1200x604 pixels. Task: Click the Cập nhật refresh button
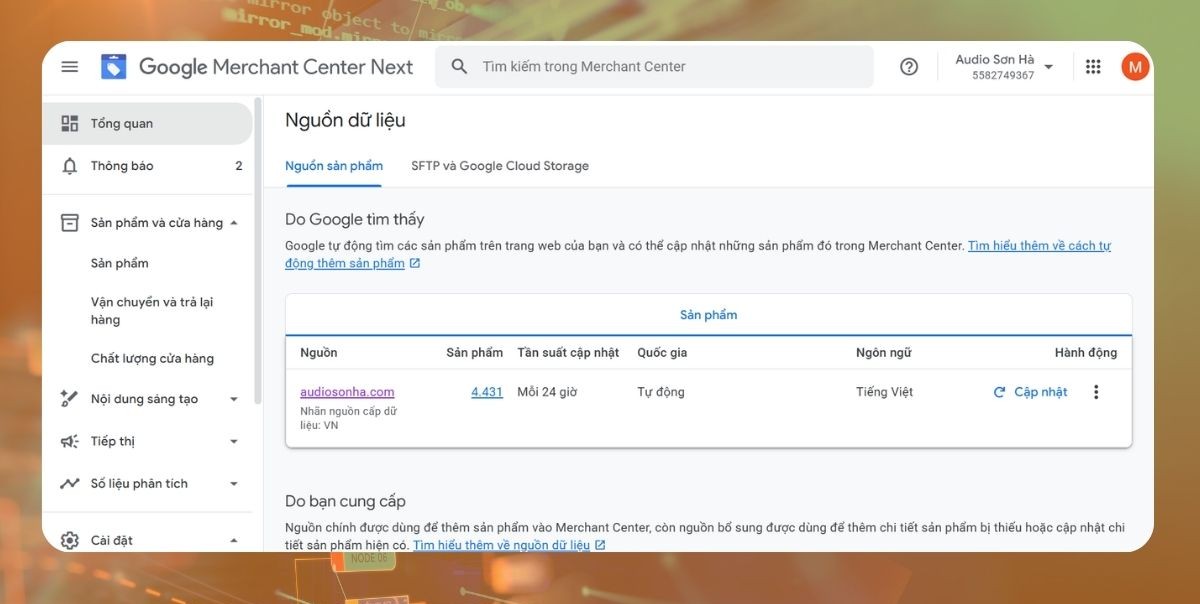click(x=1030, y=392)
